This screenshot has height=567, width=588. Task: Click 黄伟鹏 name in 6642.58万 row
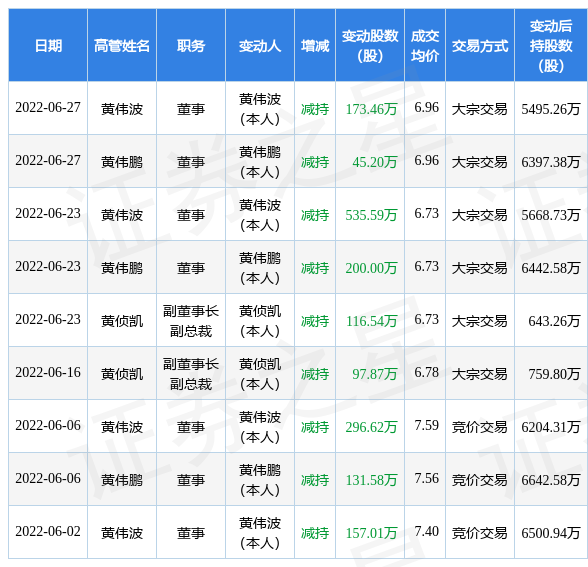(x=122, y=480)
